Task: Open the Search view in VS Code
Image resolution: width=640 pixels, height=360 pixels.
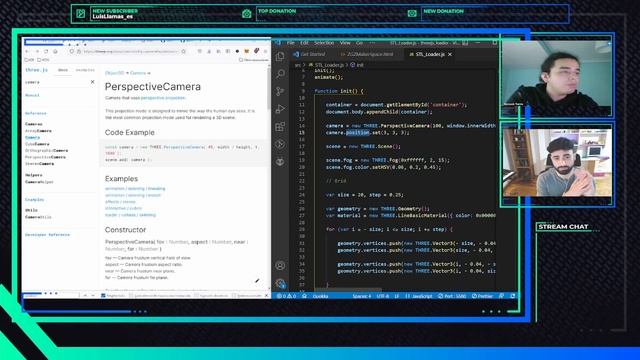Action: tap(280, 73)
